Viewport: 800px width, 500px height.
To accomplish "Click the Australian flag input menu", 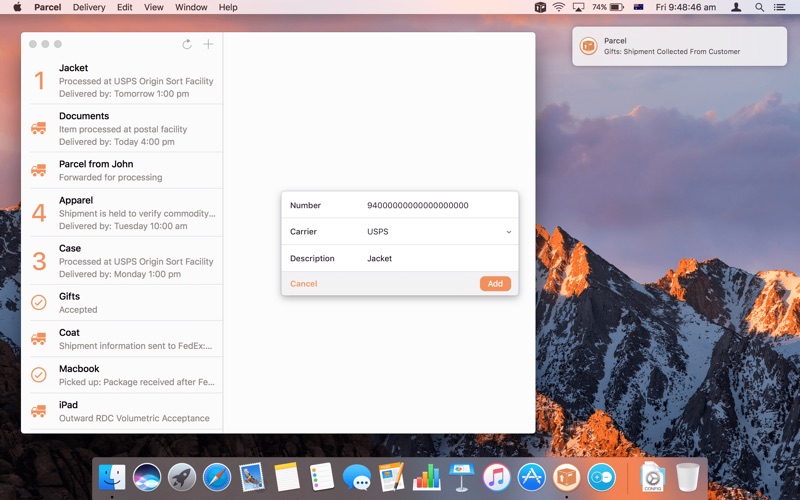I will click(638, 7).
